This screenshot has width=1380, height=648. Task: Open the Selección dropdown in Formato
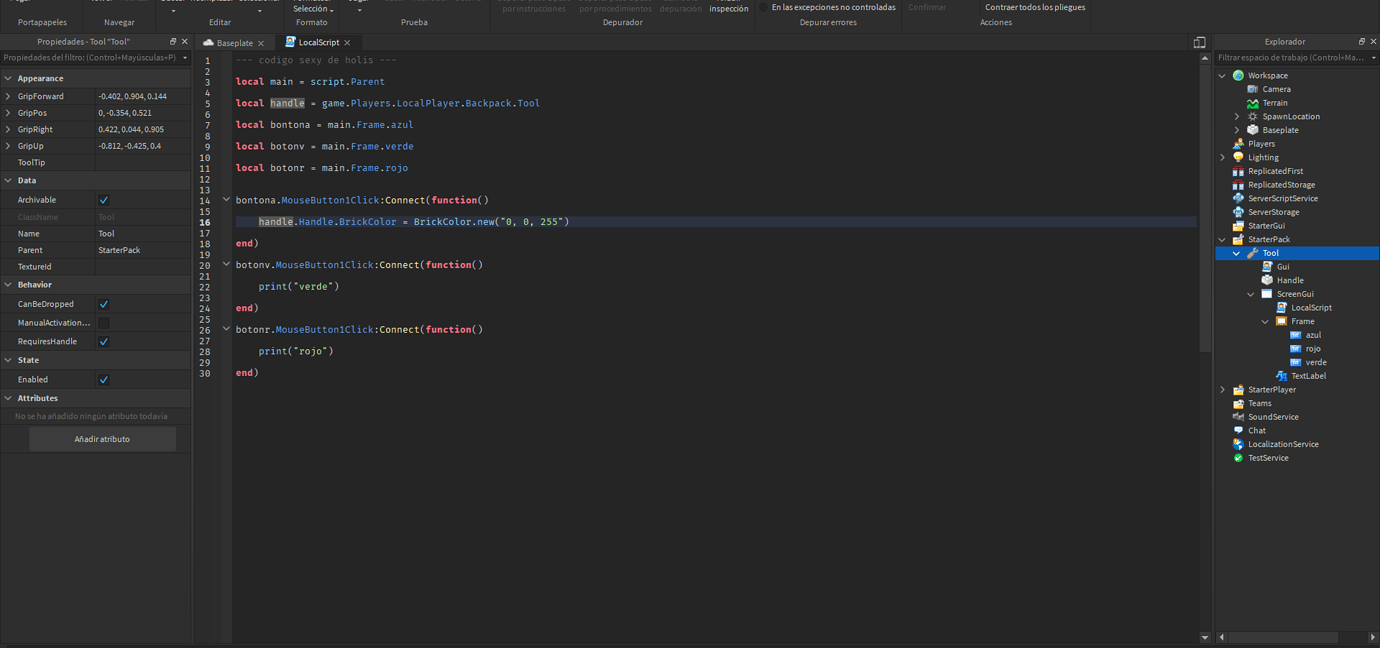coord(312,8)
